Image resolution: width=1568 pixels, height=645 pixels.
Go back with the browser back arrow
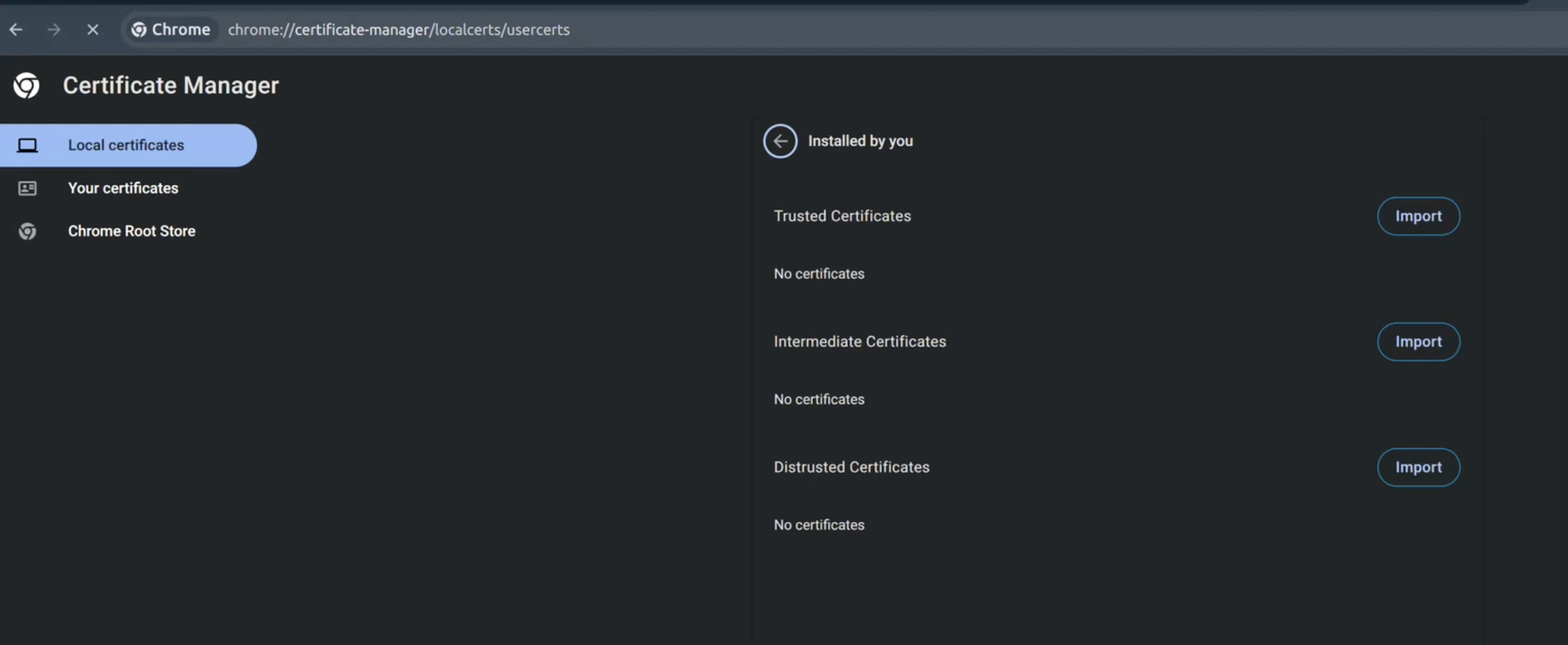16,29
